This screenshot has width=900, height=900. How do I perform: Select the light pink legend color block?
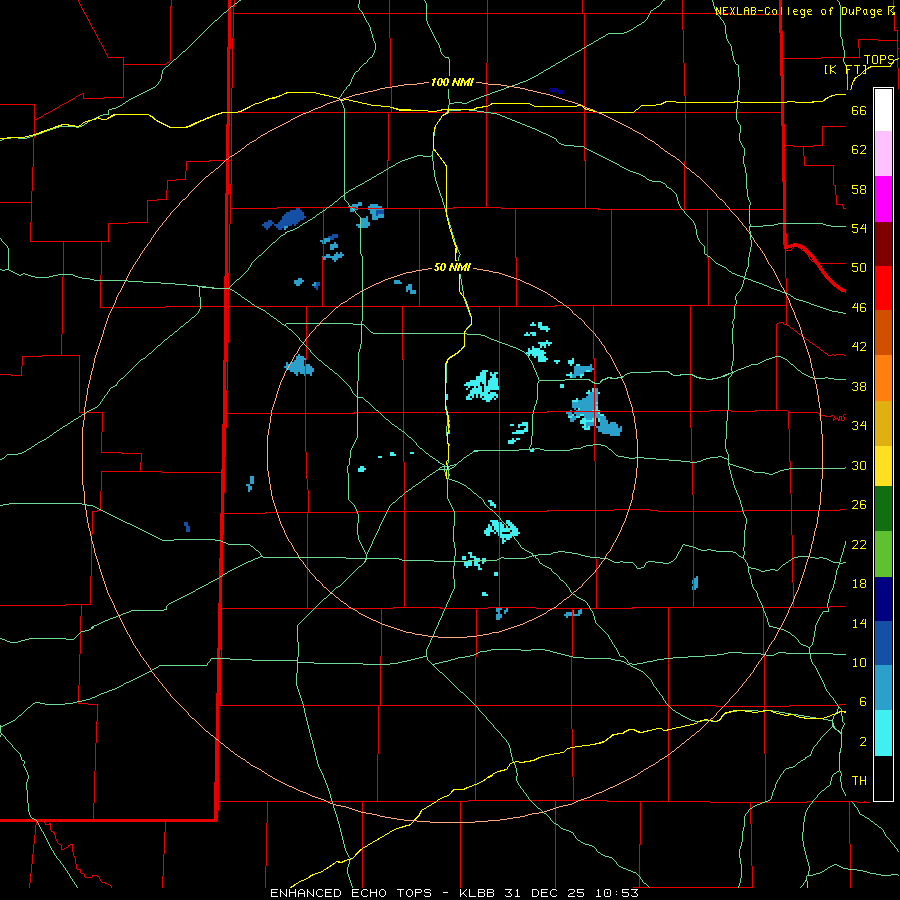pos(883,154)
